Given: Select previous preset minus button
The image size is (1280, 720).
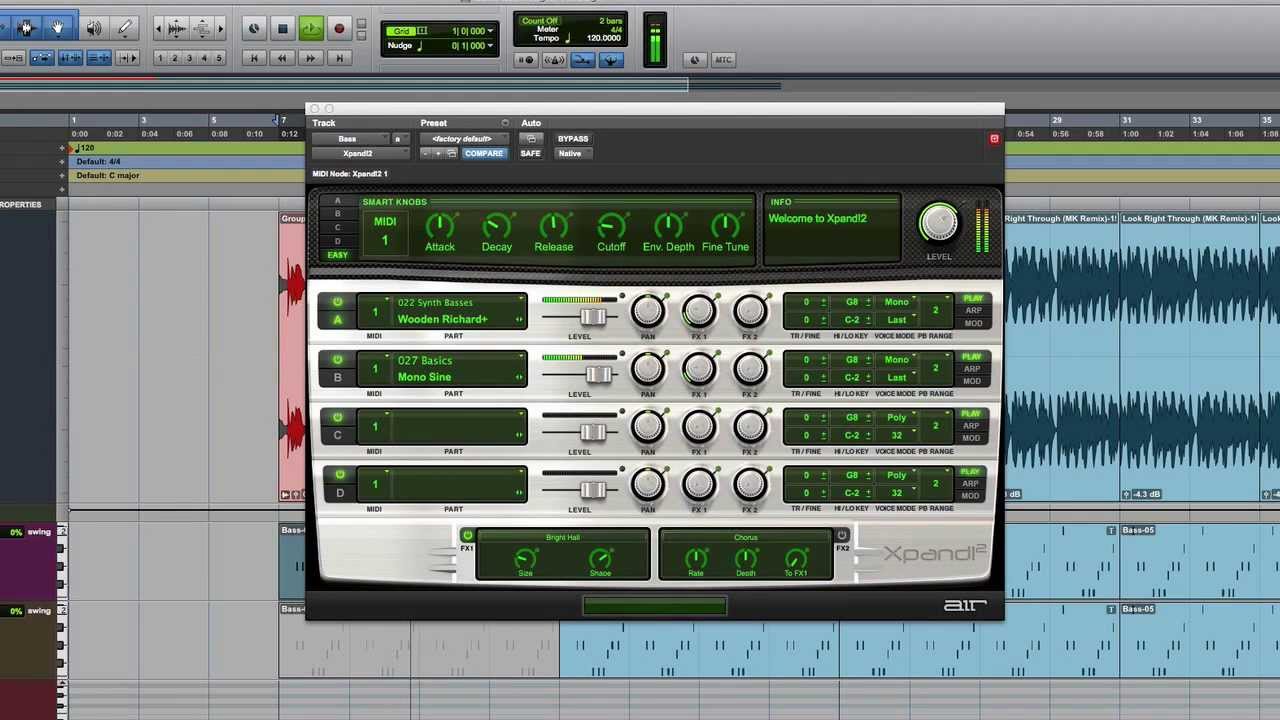Looking at the screenshot, I should pyautogui.click(x=426, y=154).
